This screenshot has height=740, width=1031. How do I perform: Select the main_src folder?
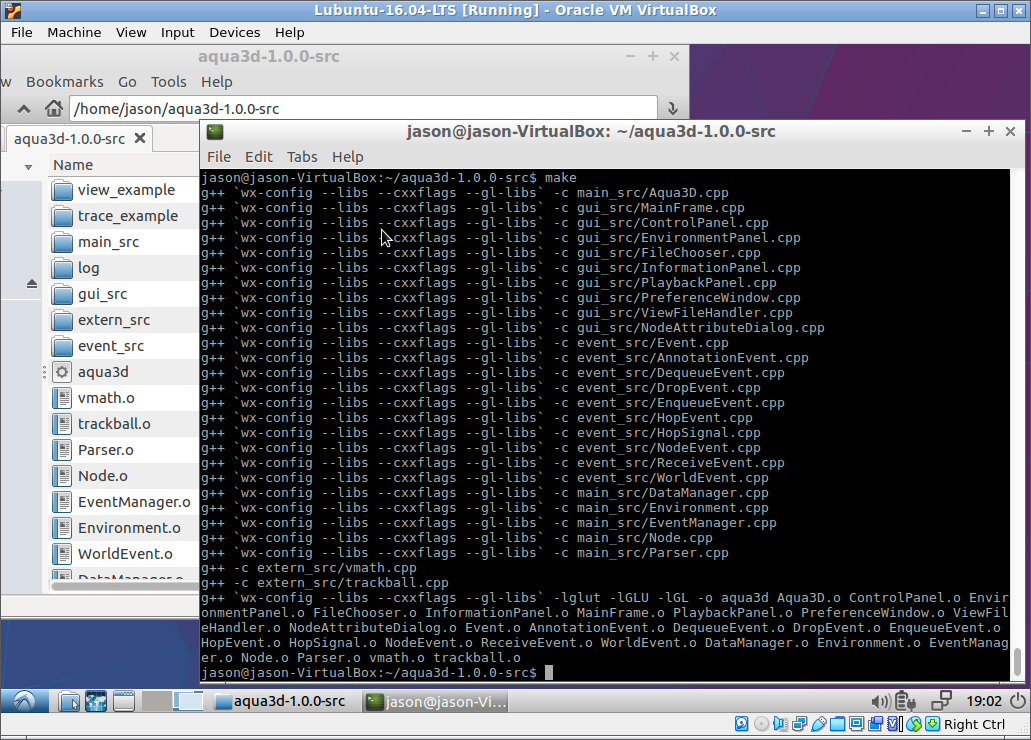coord(125,242)
